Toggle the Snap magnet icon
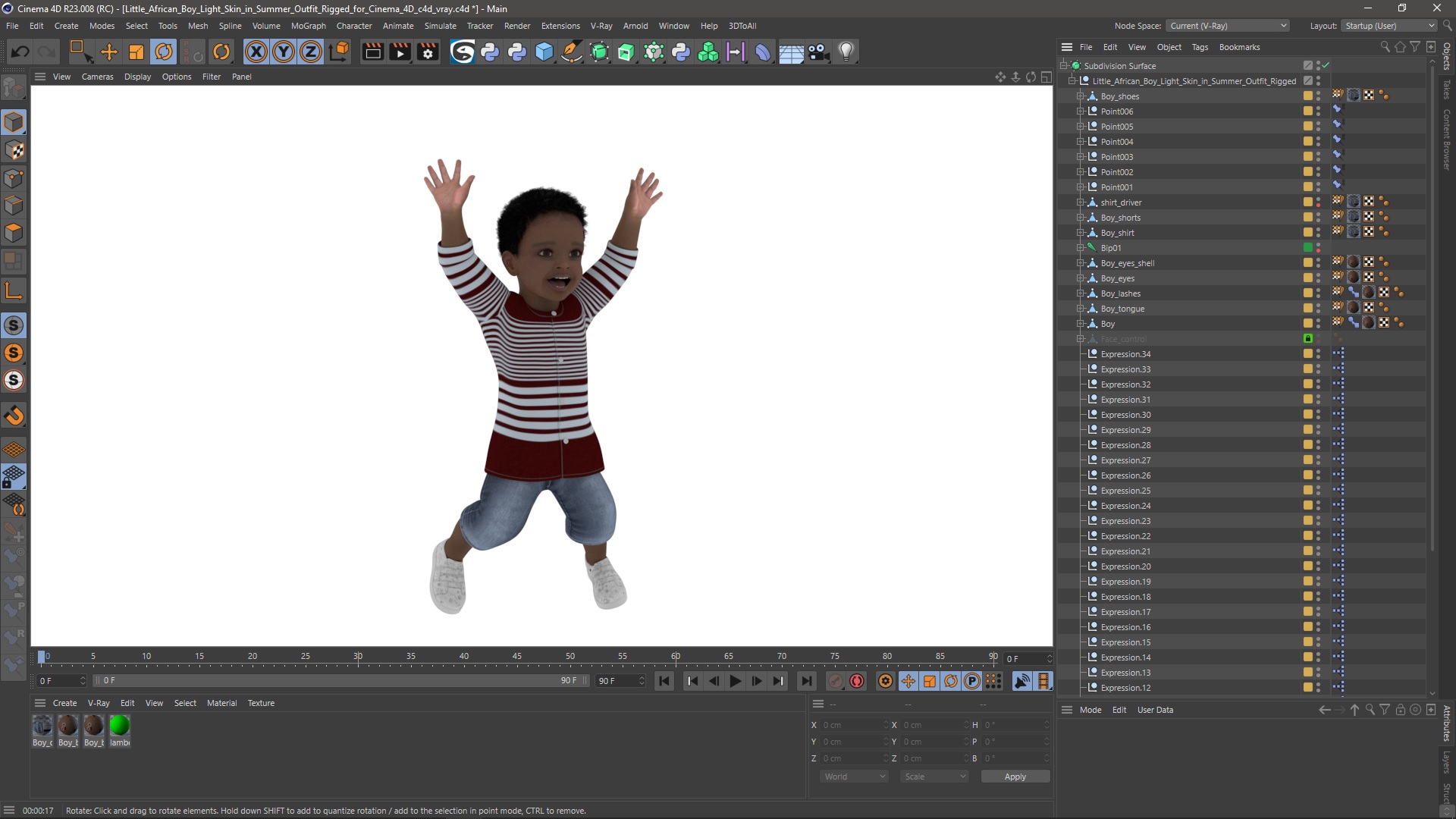The height and width of the screenshot is (819, 1456). [14, 415]
